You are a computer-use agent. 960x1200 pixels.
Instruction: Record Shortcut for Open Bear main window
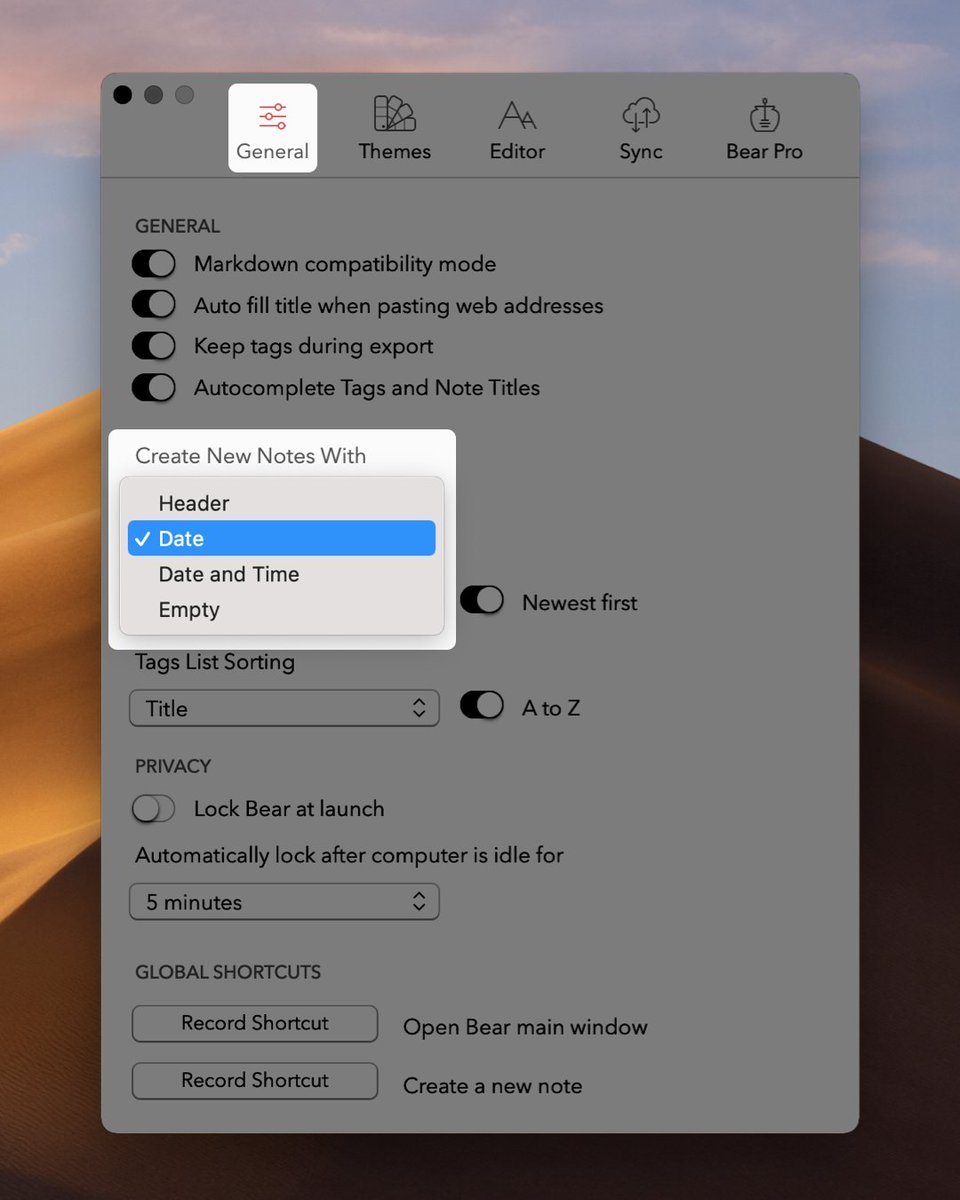255,1023
